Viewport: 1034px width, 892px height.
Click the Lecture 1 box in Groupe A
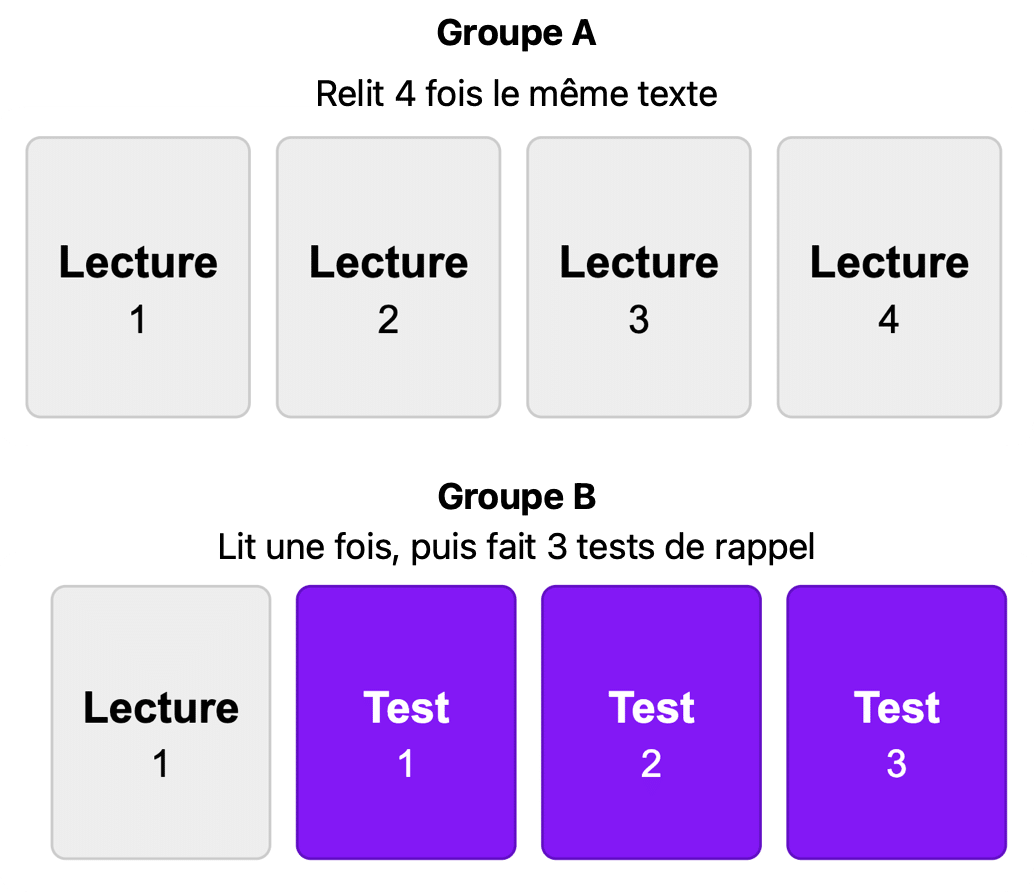tap(138, 277)
